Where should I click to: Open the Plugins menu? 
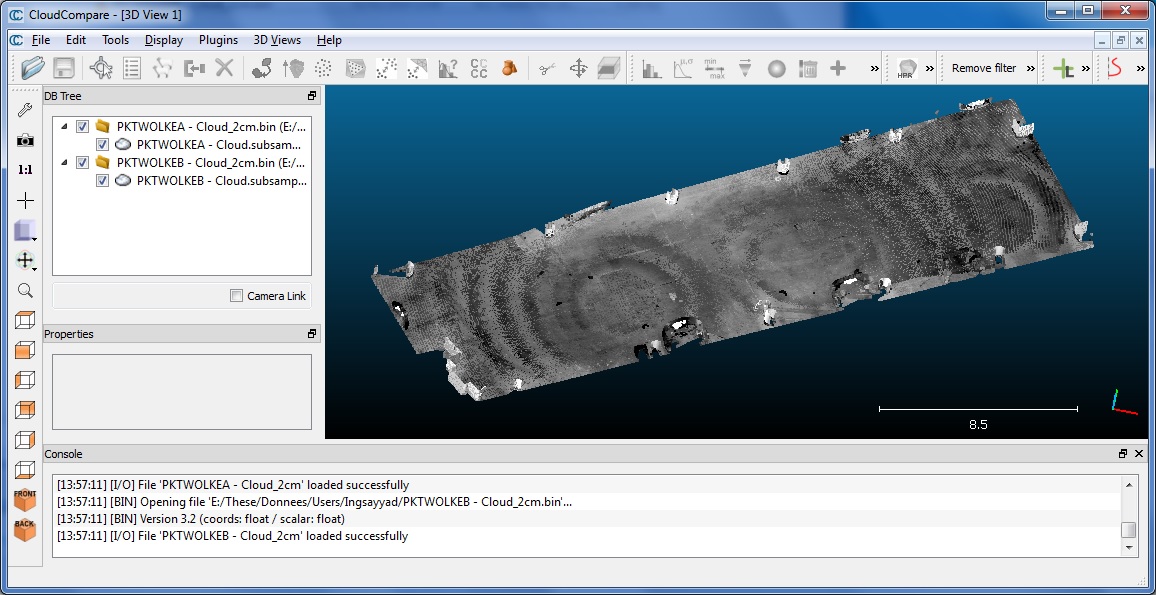coord(218,40)
